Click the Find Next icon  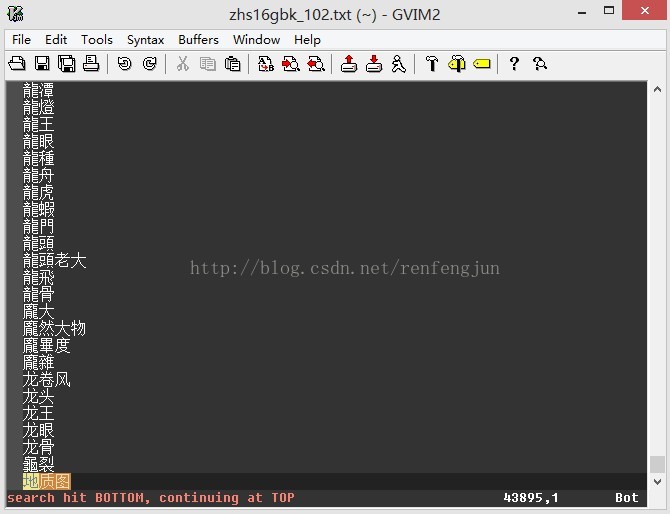[x=291, y=64]
